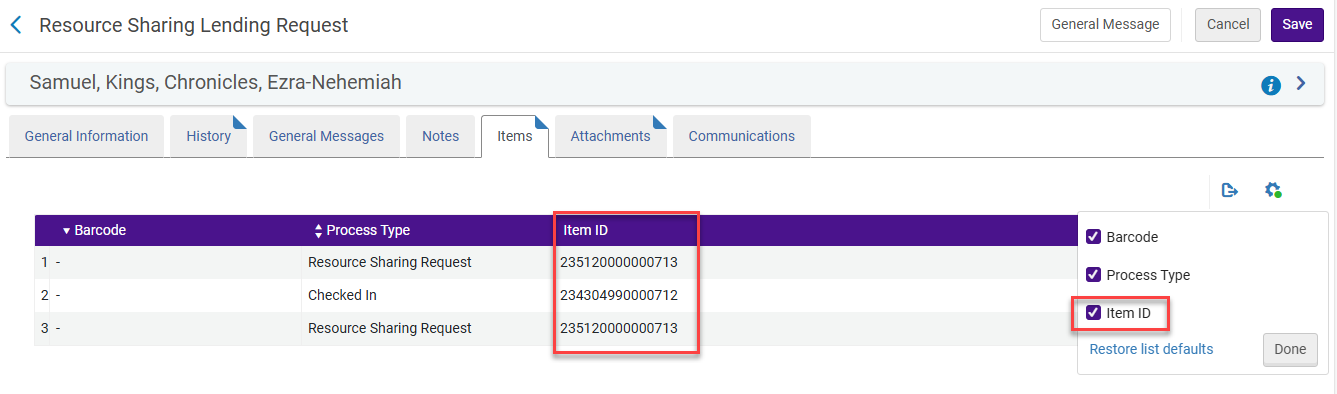1337x394 pixels.
Task: Toggle the Item ID column checkbox
Action: 1094,313
